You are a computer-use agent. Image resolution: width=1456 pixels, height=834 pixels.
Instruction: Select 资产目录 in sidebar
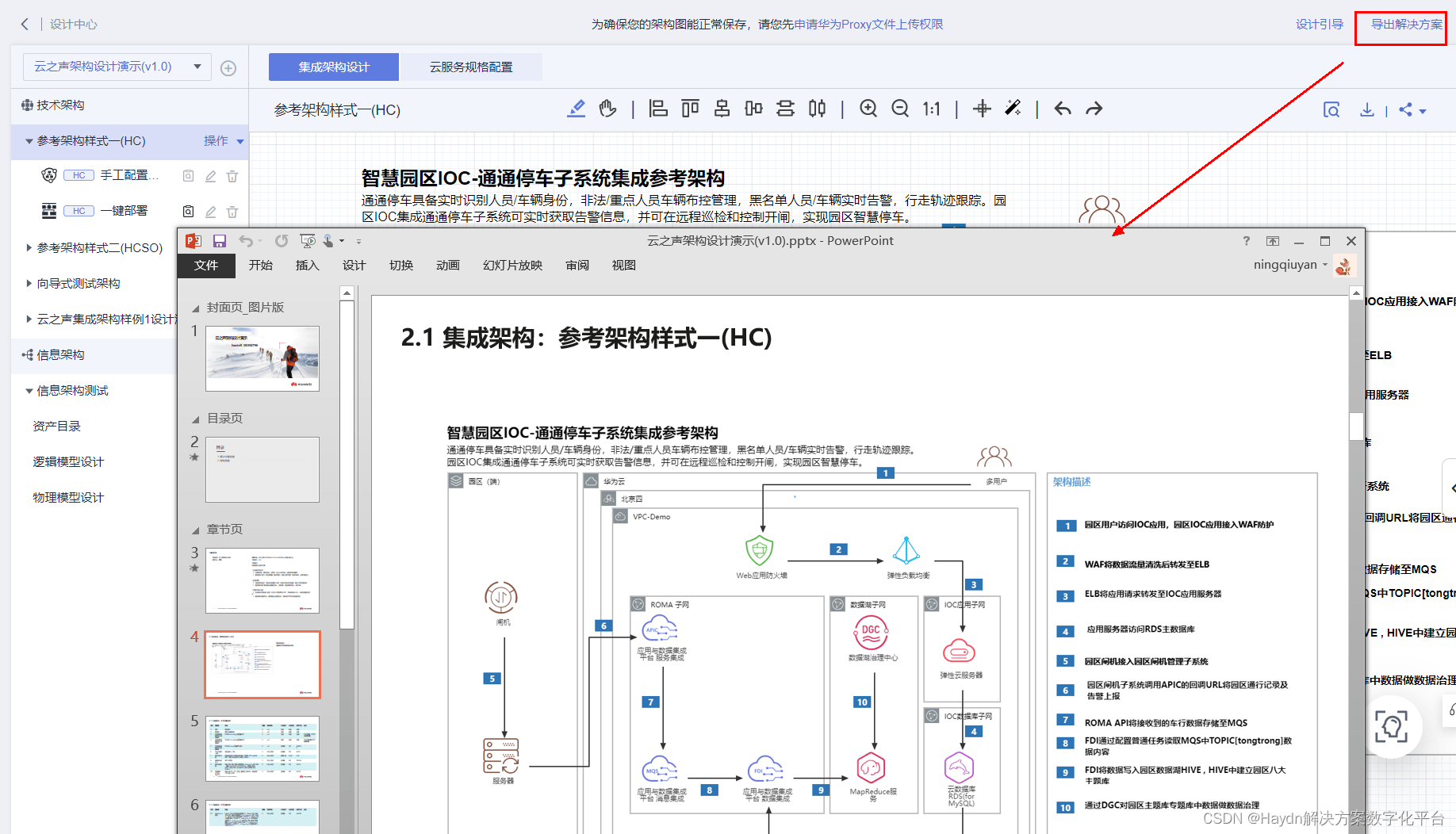[57, 427]
